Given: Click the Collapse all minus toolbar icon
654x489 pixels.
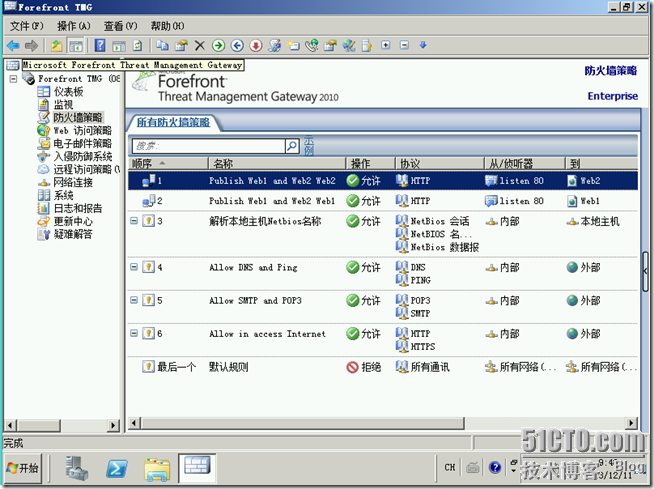Looking at the screenshot, I should pyautogui.click(x=404, y=45).
